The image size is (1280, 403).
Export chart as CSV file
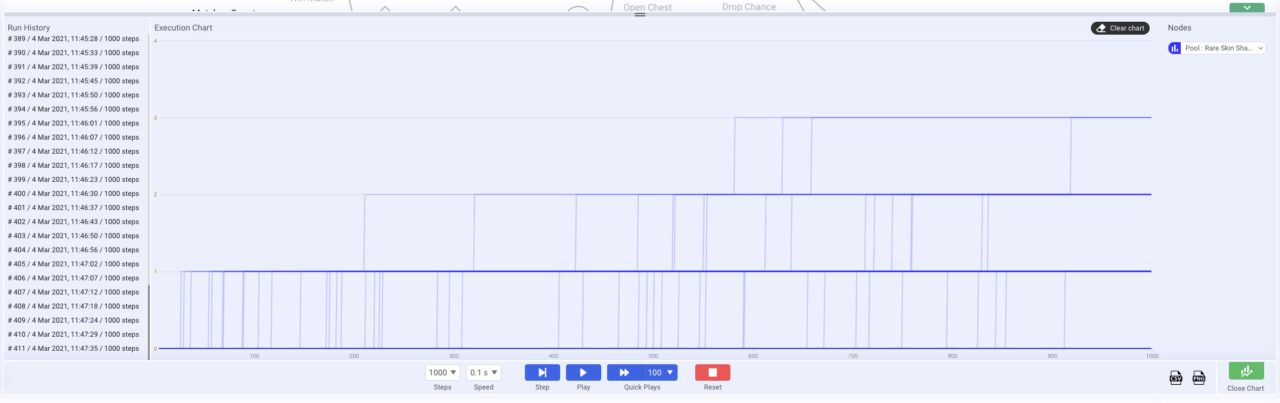[x=1176, y=377]
